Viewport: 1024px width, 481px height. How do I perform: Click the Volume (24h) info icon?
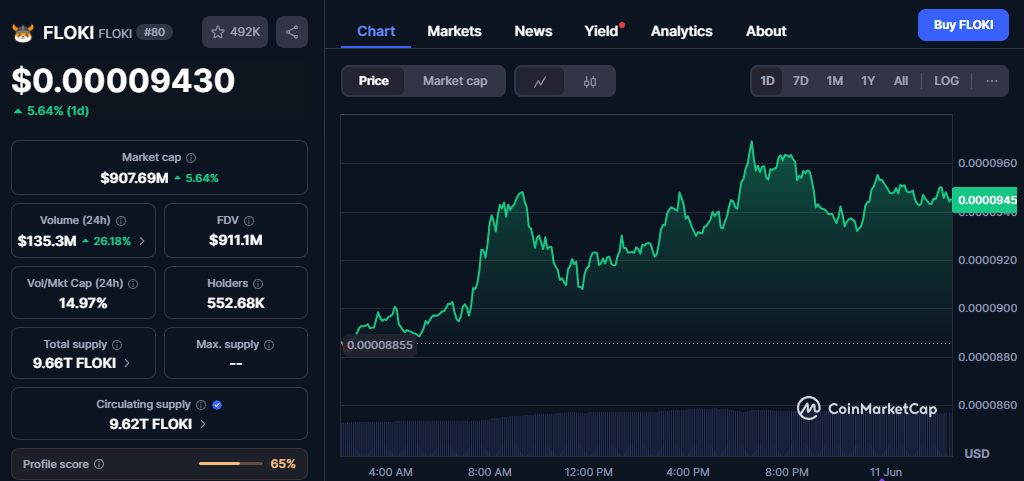121,221
